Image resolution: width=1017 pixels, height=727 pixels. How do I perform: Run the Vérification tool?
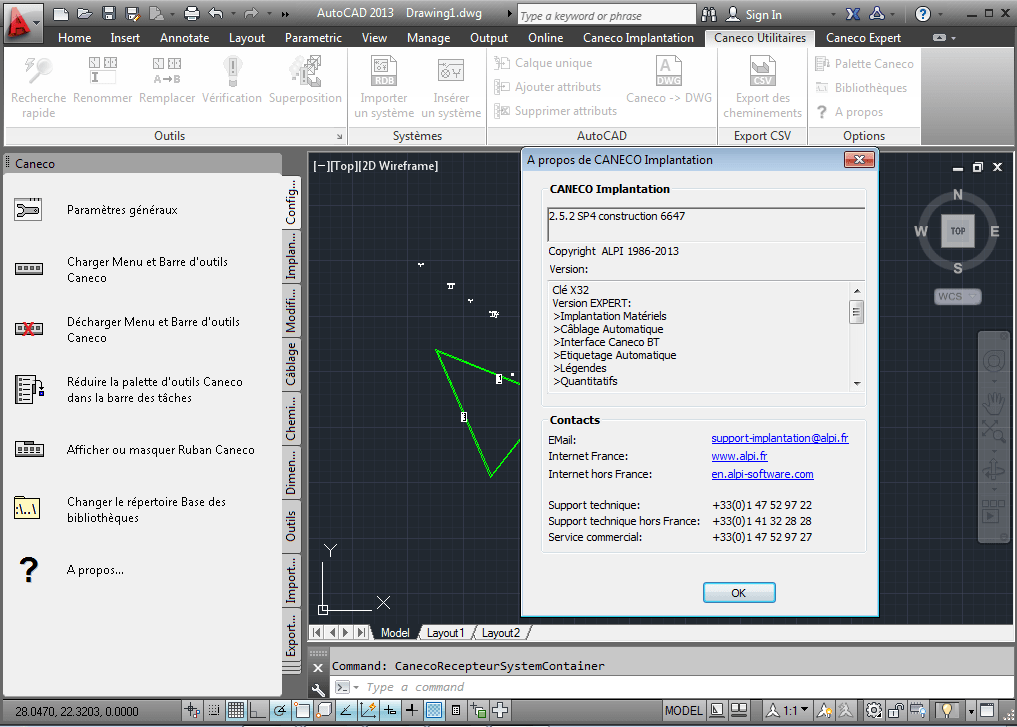tap(232, 81)
